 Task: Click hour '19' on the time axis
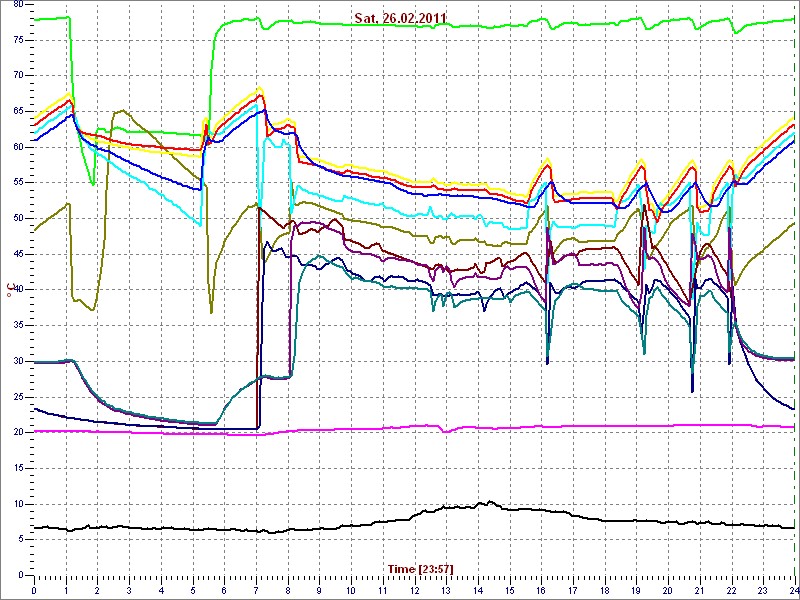tap(635, 589)
